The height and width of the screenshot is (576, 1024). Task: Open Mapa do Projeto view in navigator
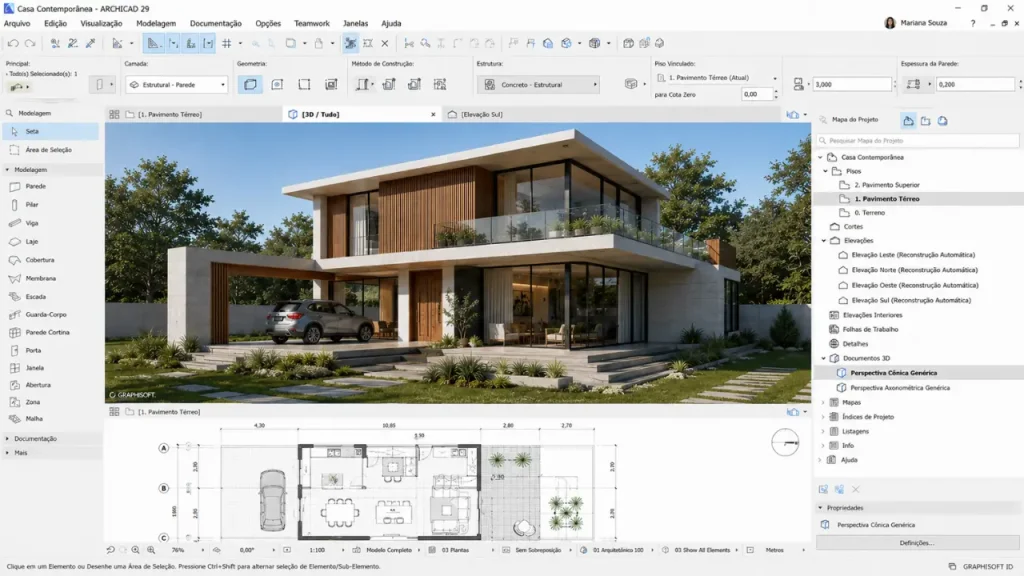click(908, 121)
